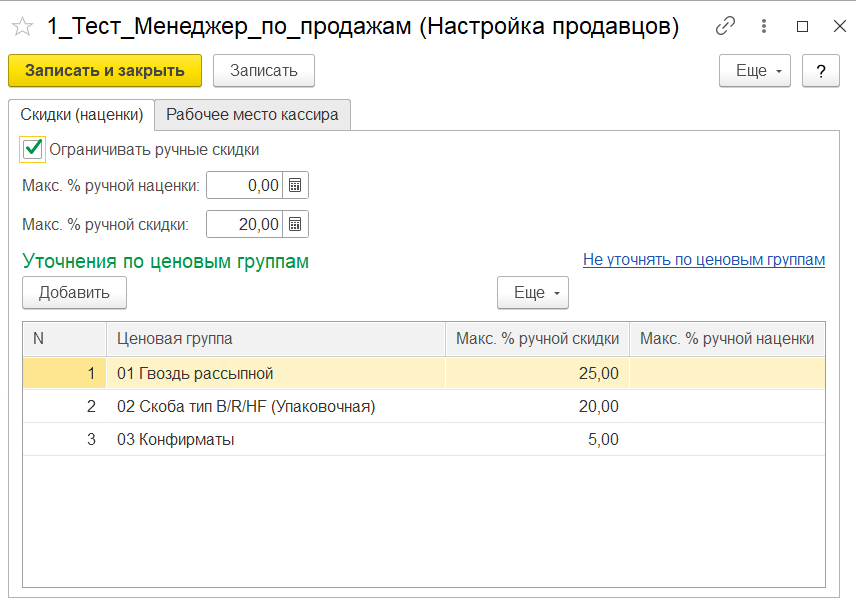Expand the top 'Еще' dropdown menu
This screenshot has width=856, height=607.
[754, 71]
